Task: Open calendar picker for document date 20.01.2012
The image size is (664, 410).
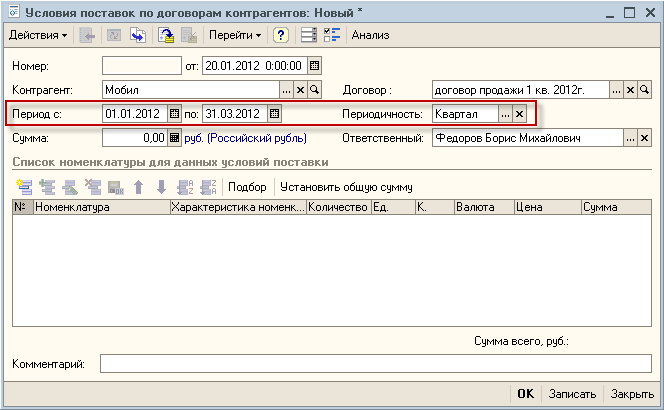Action: click(x=314, y=66)
